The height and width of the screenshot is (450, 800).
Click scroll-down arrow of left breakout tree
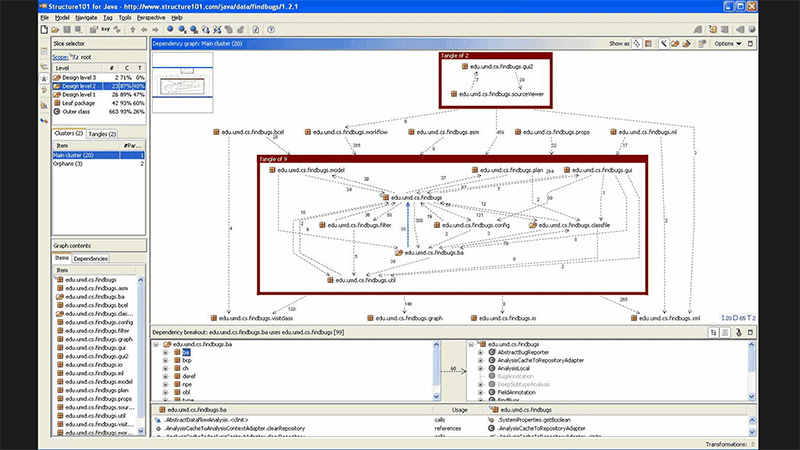tap(436, 396)
